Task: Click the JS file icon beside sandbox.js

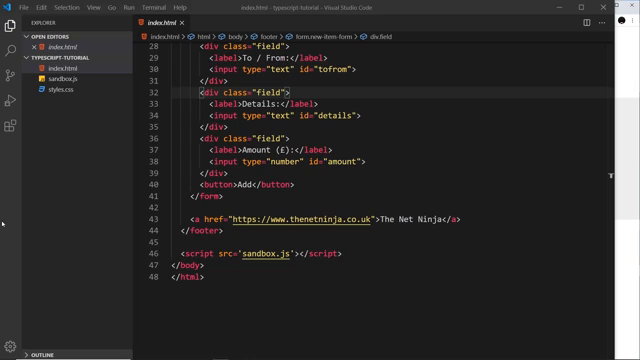Action: [x=42, y=79]
